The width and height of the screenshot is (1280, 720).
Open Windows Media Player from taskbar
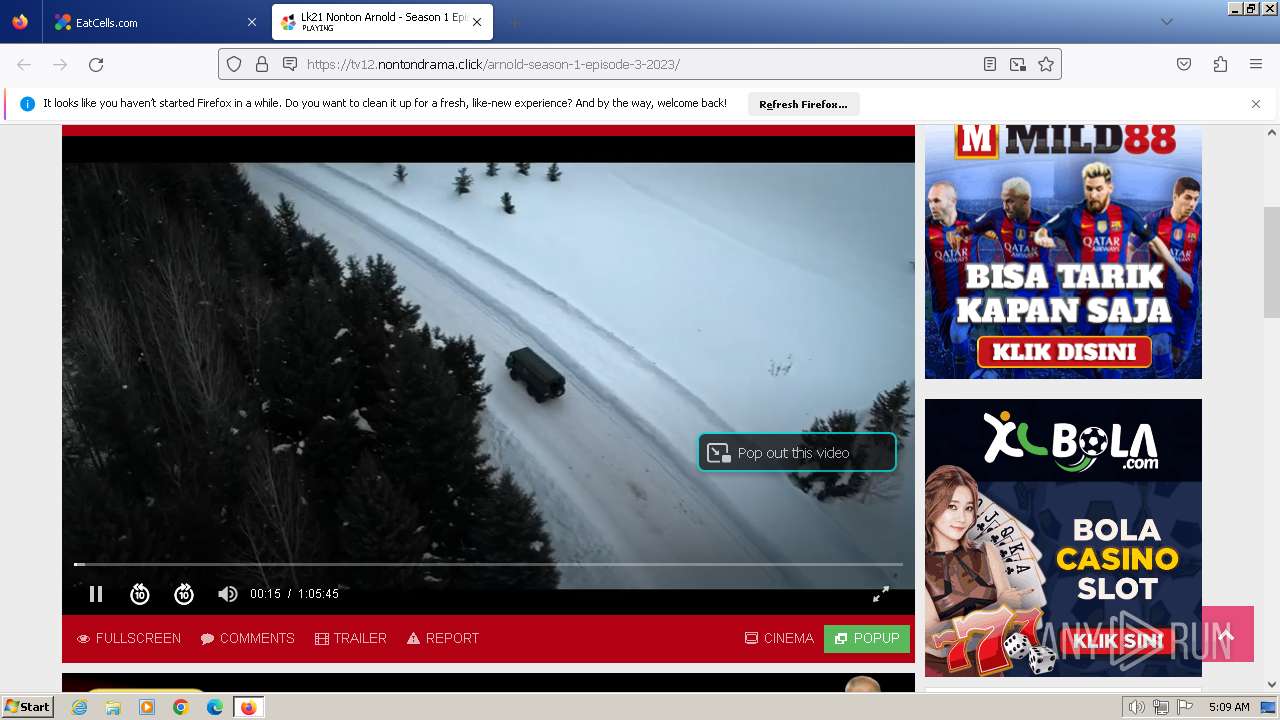(147, 707)
